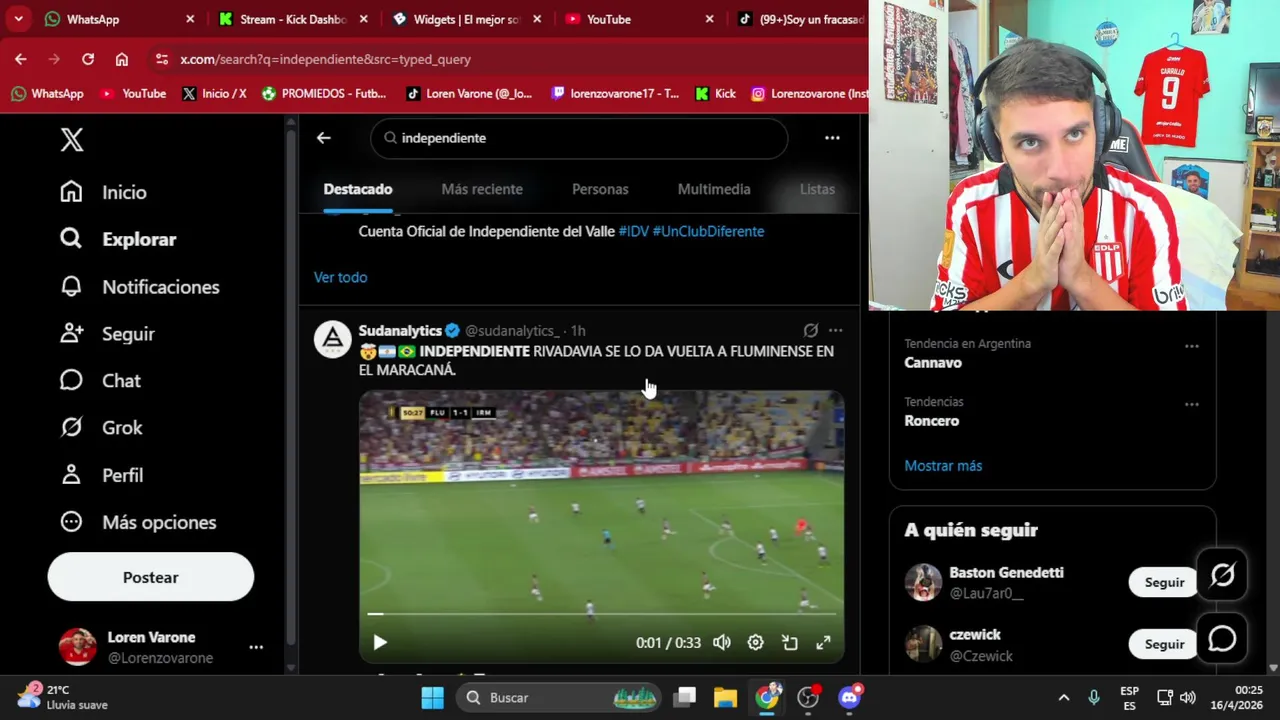Open Cannavo trend options menu
This screenshot has width=1280, height=720.
[1192, 346]
